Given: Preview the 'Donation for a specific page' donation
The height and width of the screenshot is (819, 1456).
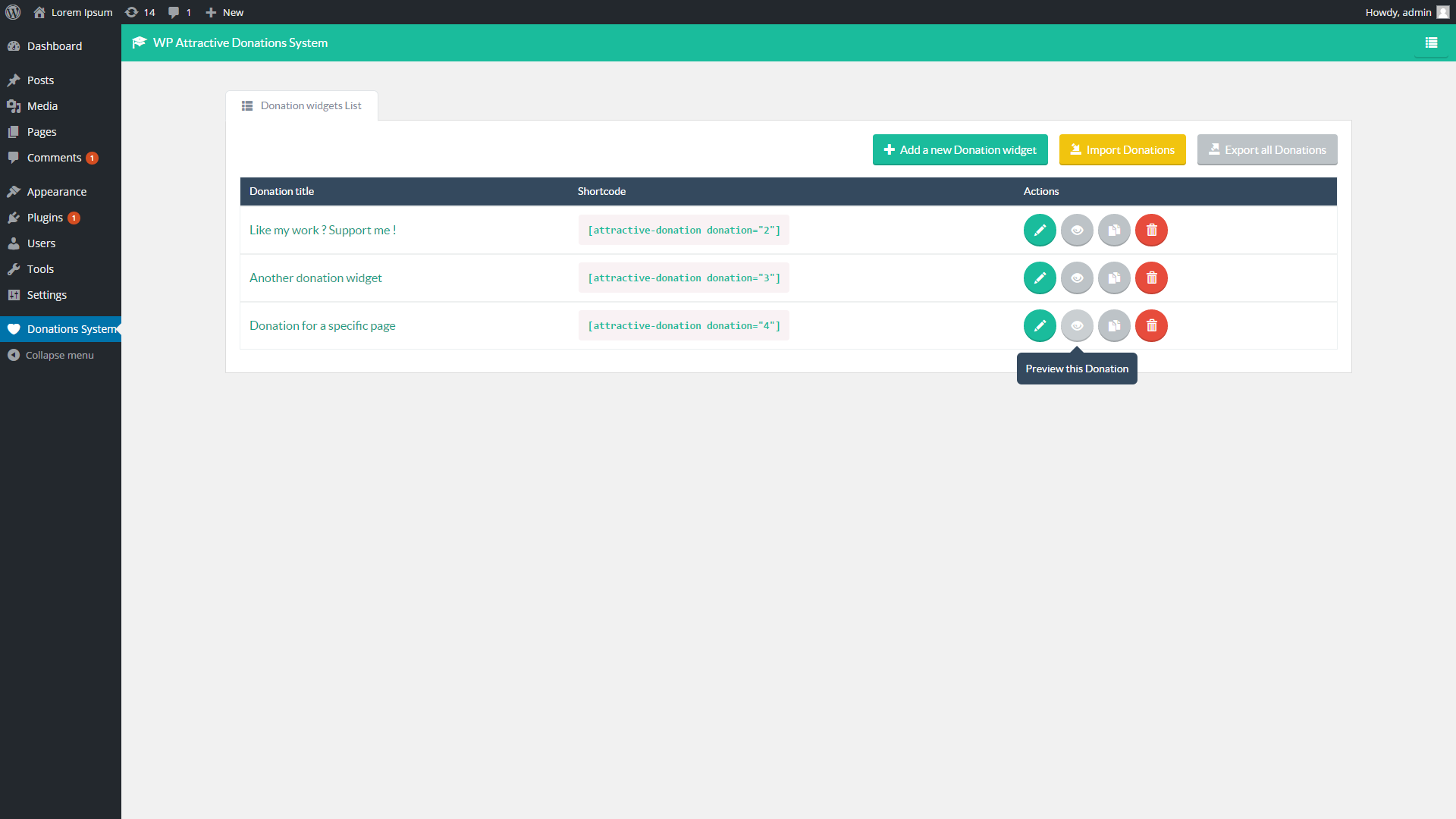Looking at the screenshot, I should 1077,325.
